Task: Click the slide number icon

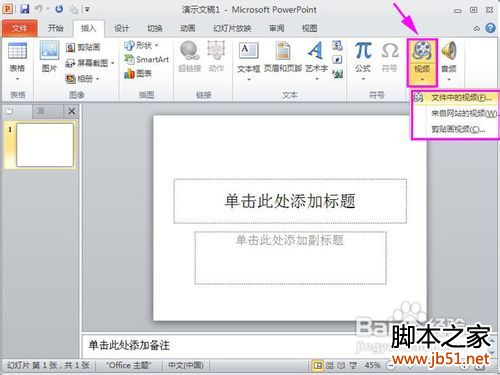Action: [337, 60]
